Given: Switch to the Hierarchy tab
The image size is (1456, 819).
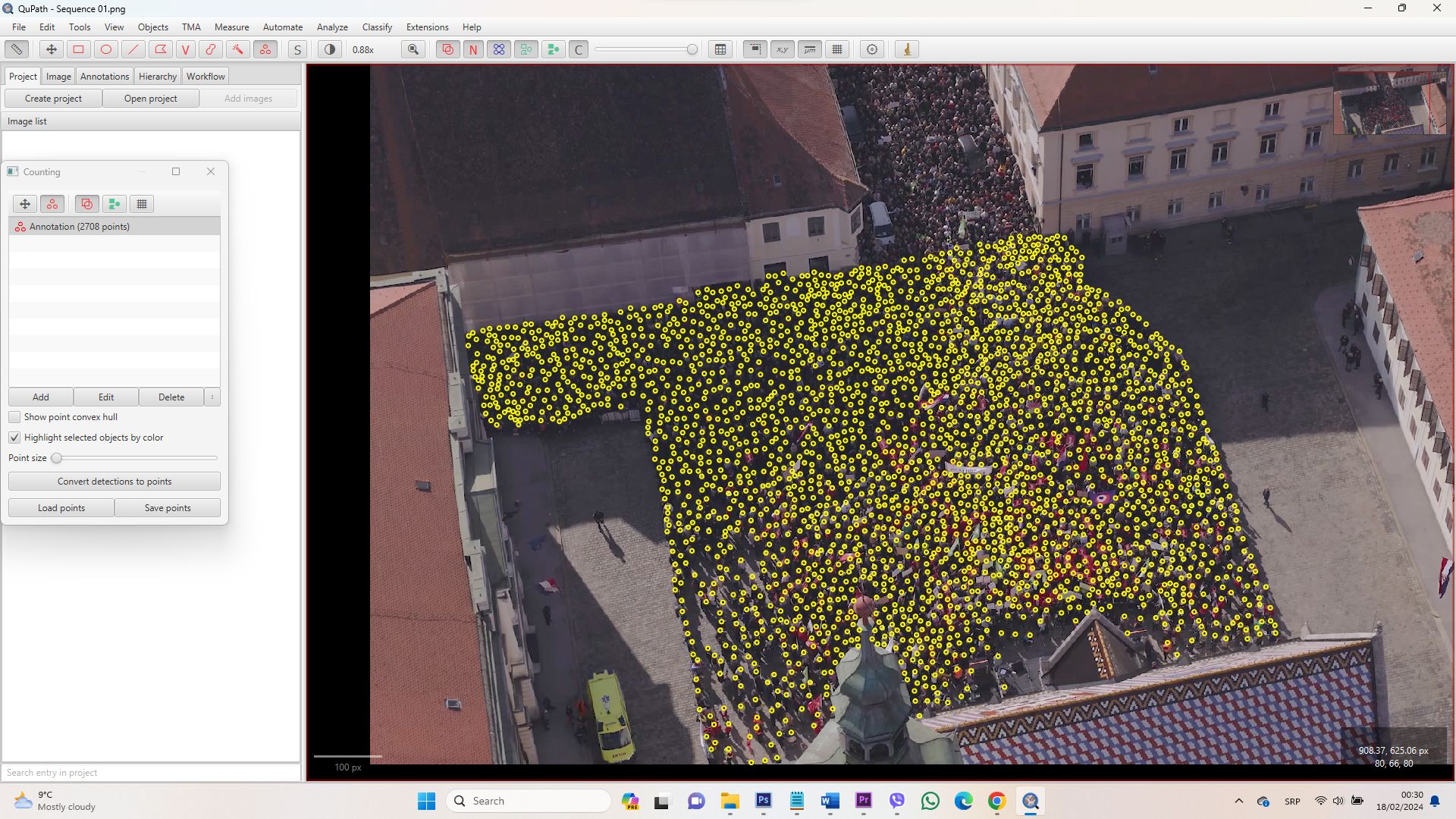Looking at the screenshot, I should point(157,76).
